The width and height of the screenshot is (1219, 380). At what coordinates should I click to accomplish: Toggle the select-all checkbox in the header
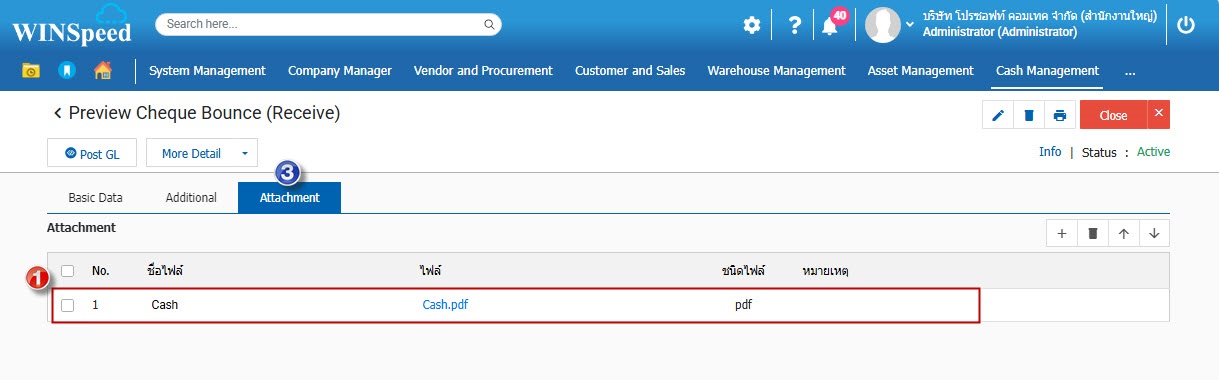coord(68,271)
